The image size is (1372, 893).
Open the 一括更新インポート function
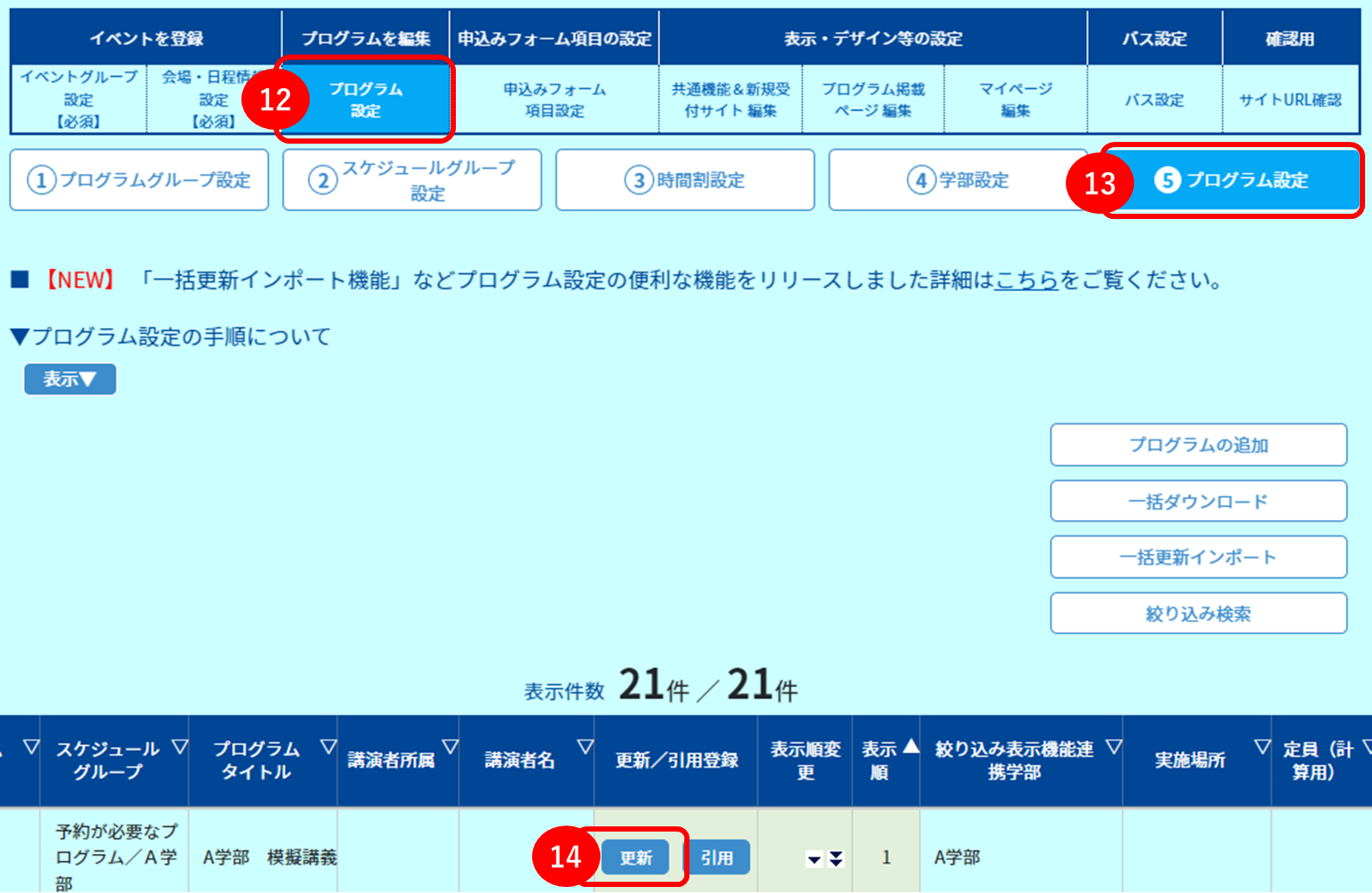1198,557
